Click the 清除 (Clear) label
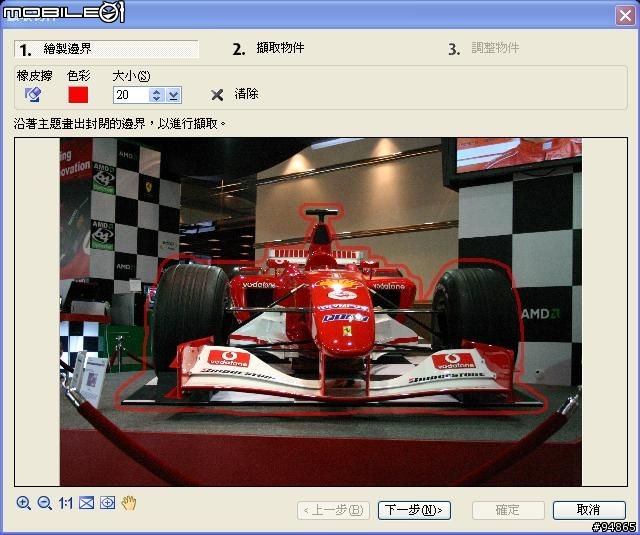 coord(246,94)
